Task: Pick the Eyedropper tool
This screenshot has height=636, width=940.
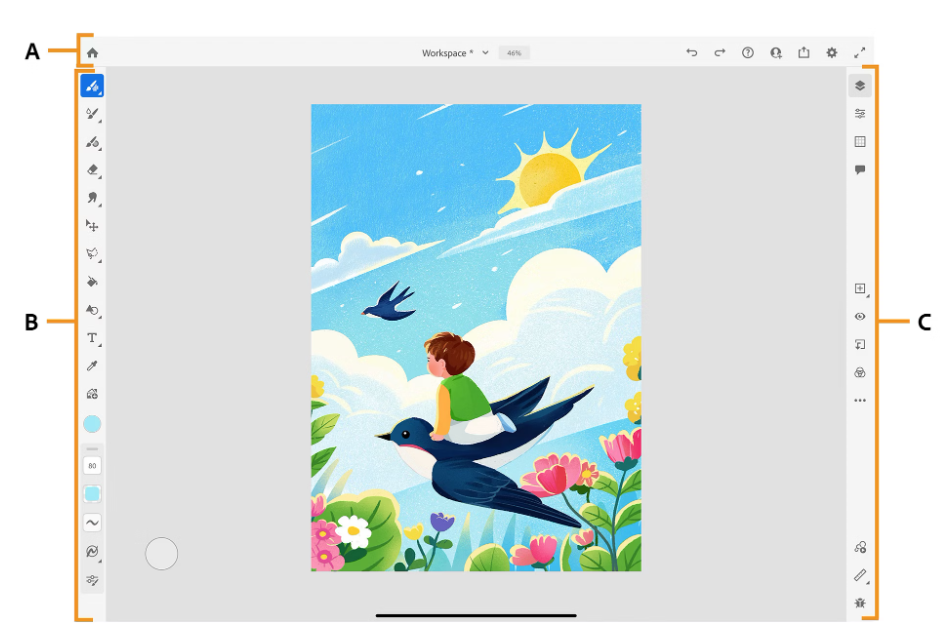Action: (x=92, y=366)
